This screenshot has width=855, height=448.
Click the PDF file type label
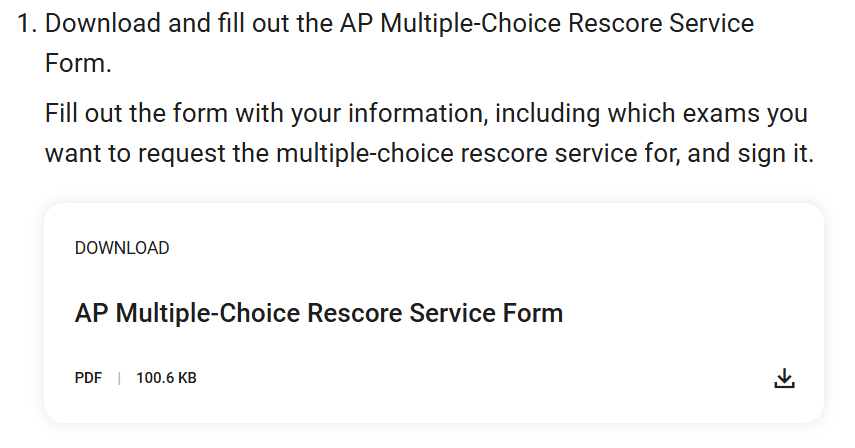pyautogui.click(x=88, y=378)
